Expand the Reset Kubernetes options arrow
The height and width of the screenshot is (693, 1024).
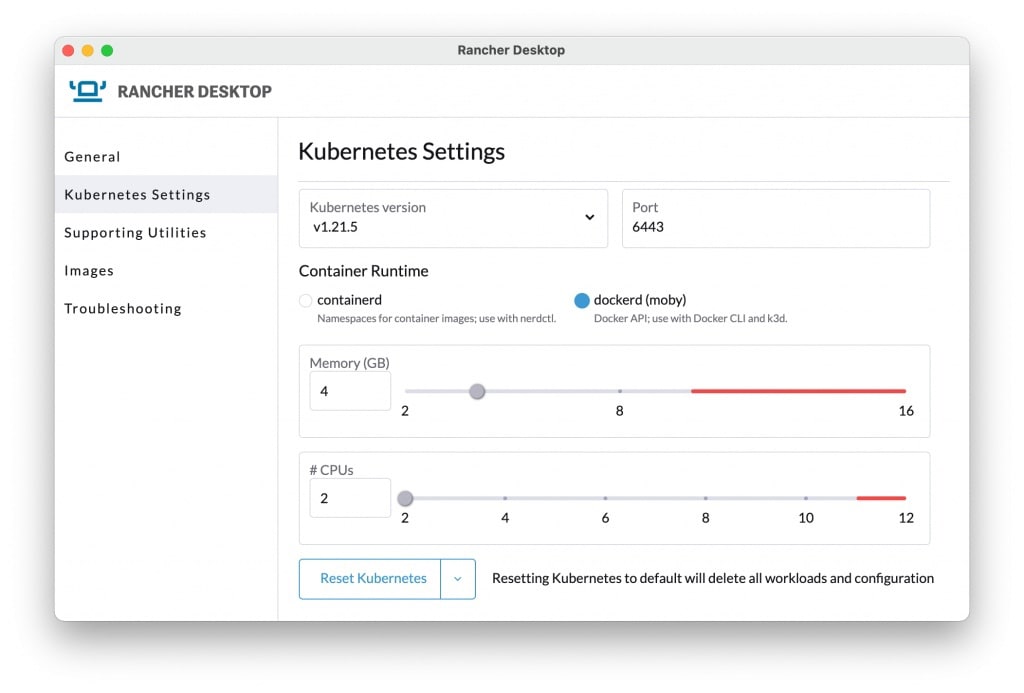[x=458, y=579]
